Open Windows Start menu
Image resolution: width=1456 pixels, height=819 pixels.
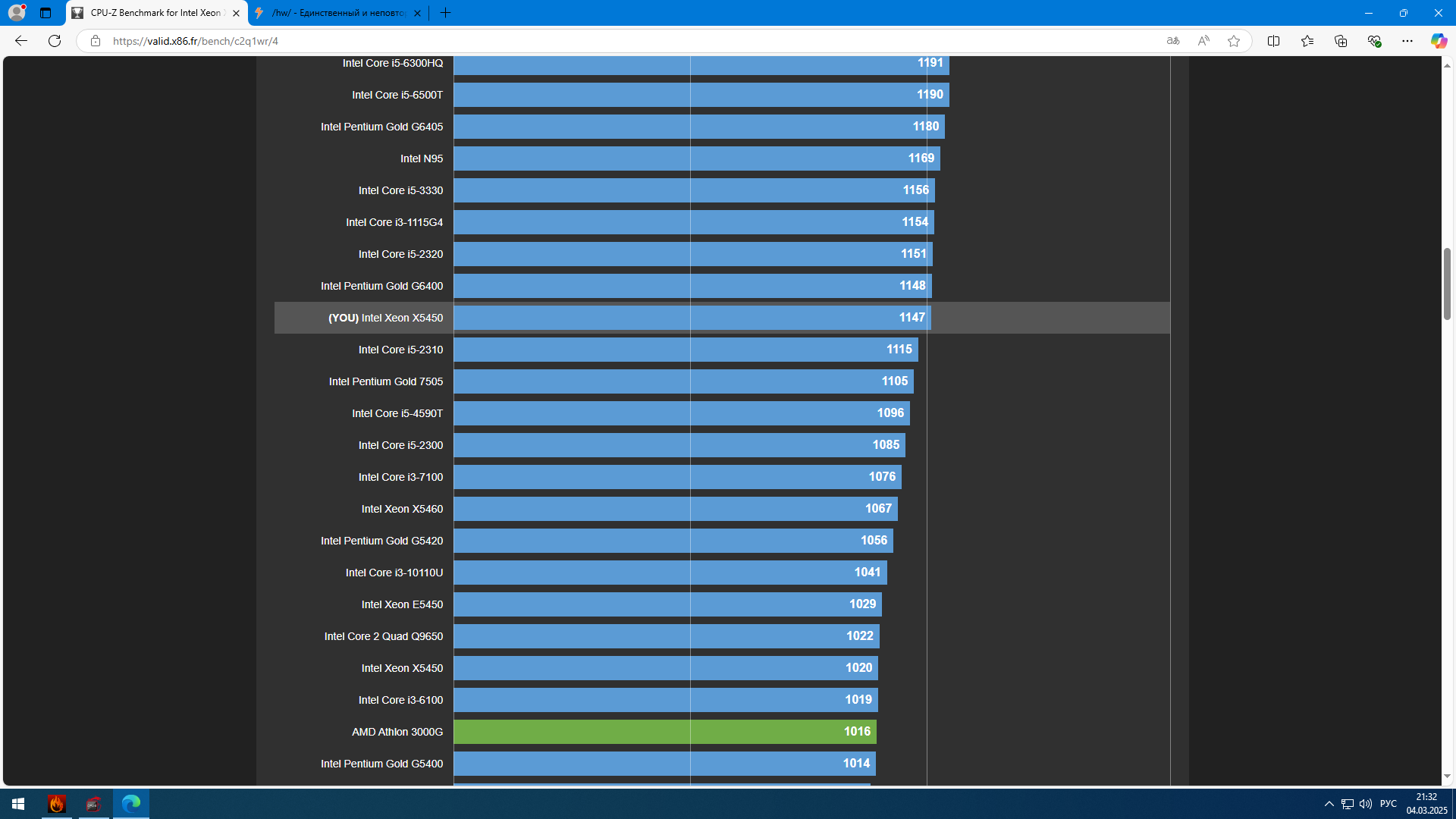tap(18, 804)
